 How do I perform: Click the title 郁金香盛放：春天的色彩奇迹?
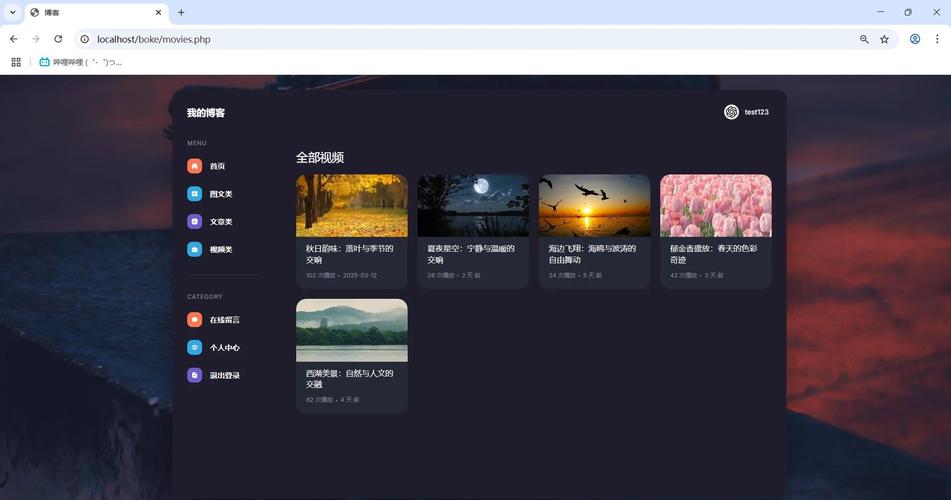click(x=713, y=254)
